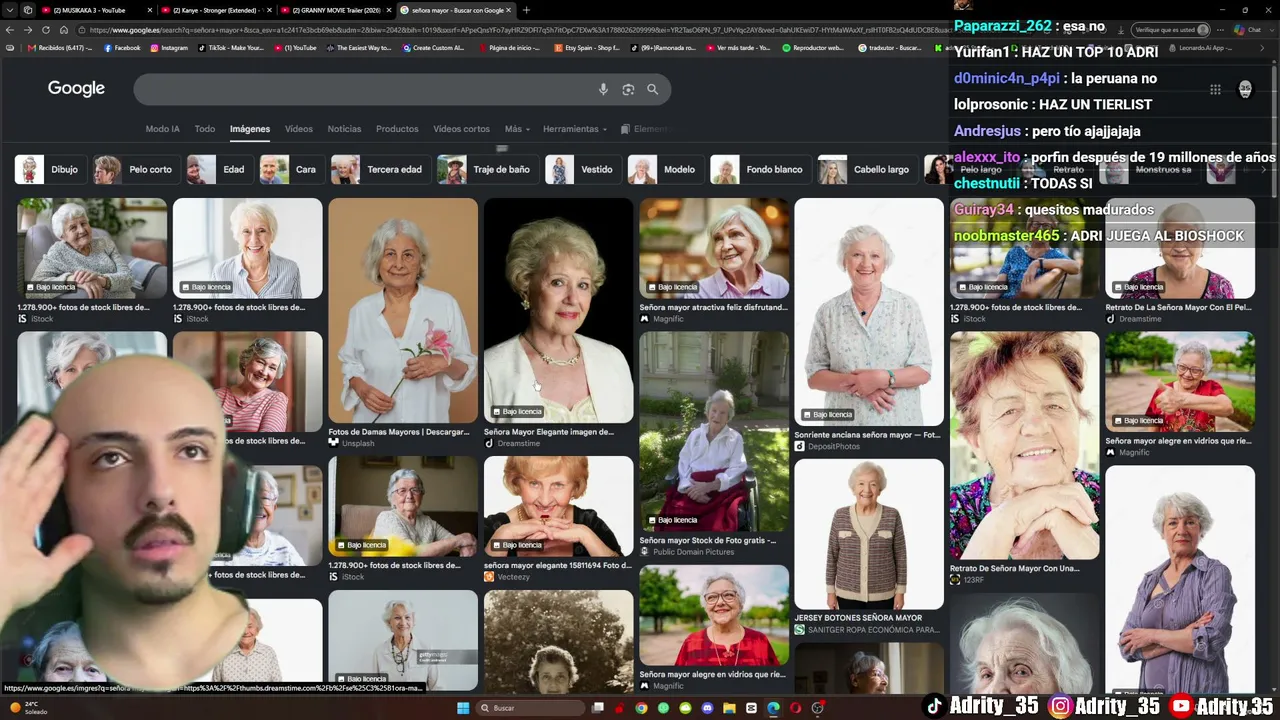
Task: Open search by image camera icon
Action: tap(628, 89)
